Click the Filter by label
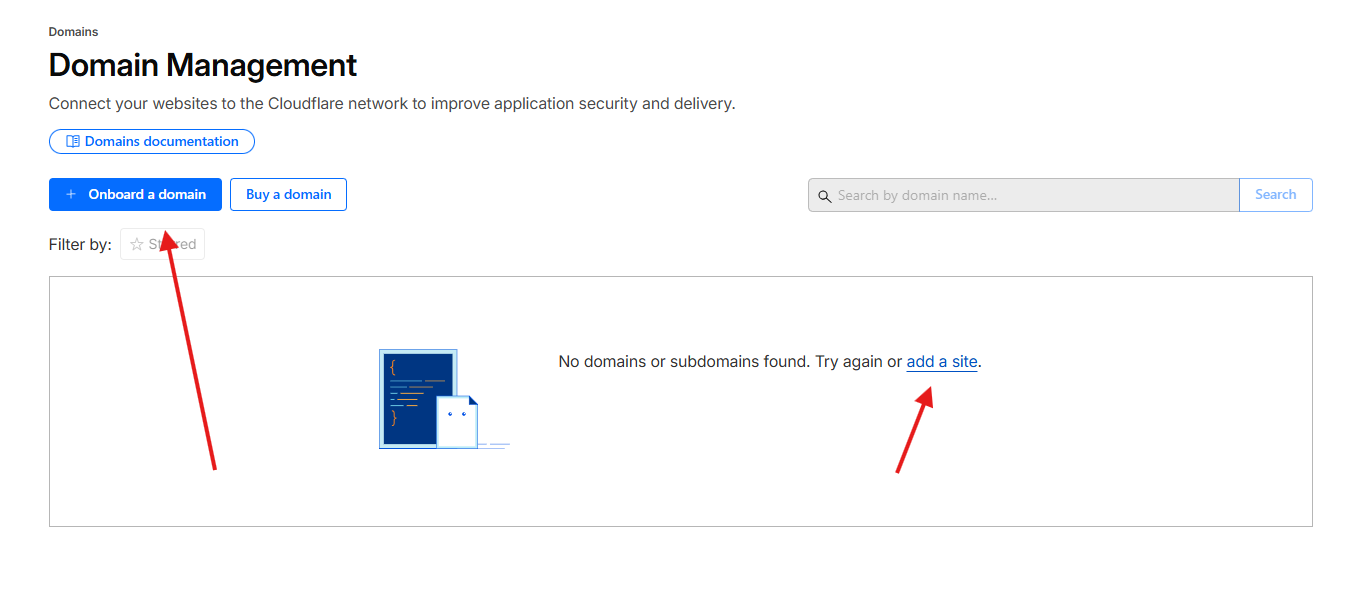The height and width of the screenshot is (604, 1358). (x=80, y=245)
